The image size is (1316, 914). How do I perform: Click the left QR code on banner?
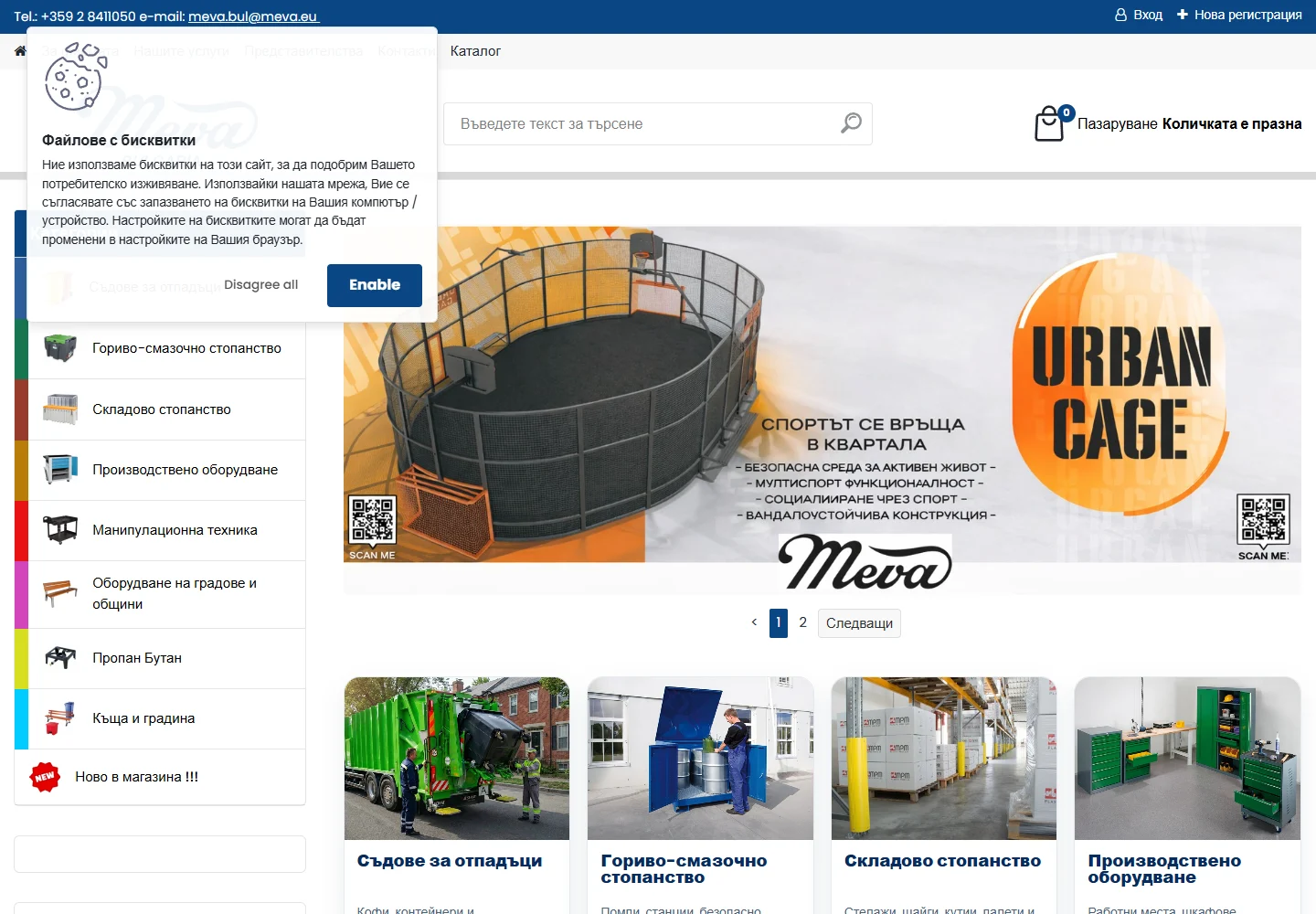(372, 521)
